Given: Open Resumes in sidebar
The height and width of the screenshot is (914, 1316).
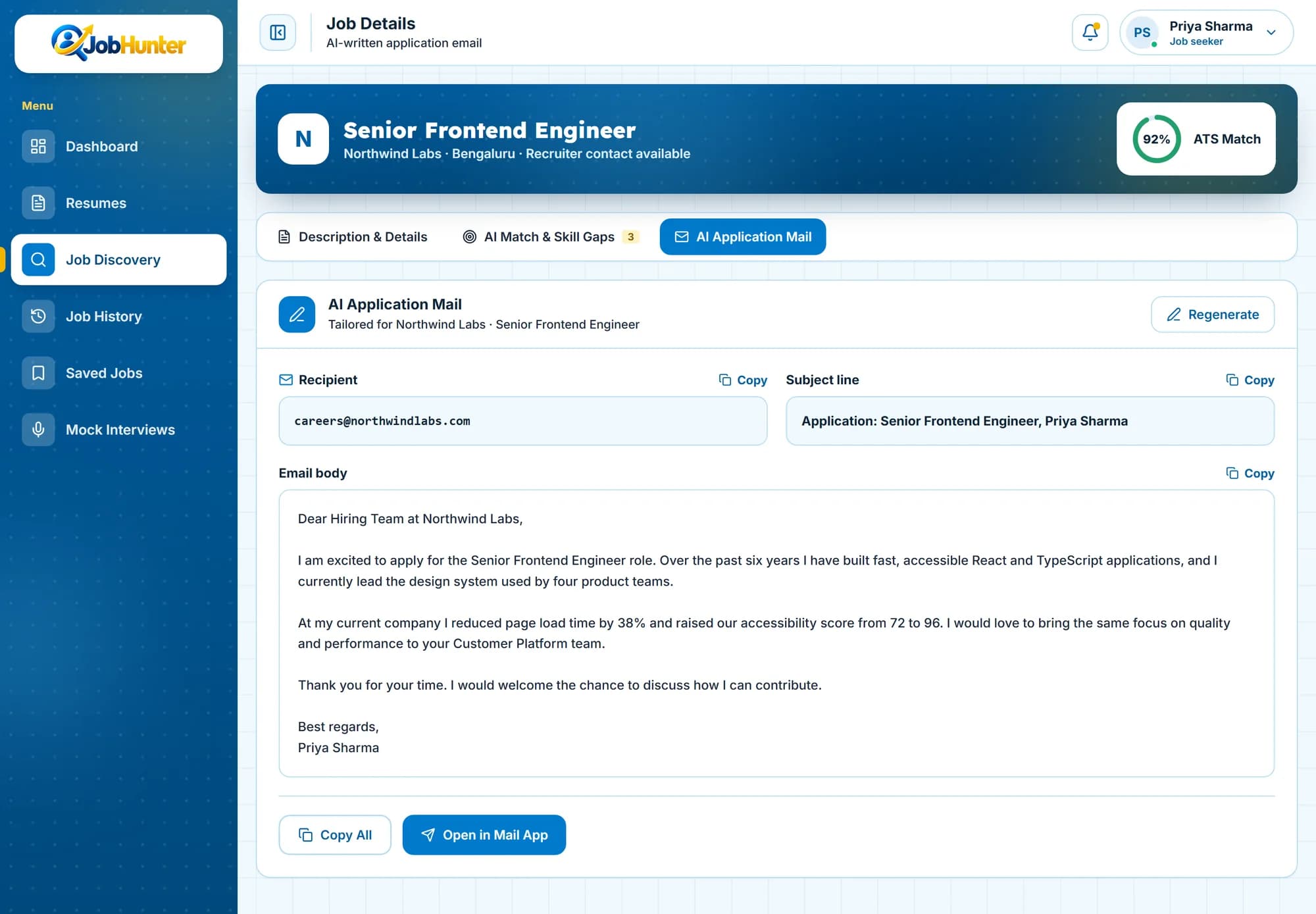Looking at the screenshot, I should click(x=118, y=203).
